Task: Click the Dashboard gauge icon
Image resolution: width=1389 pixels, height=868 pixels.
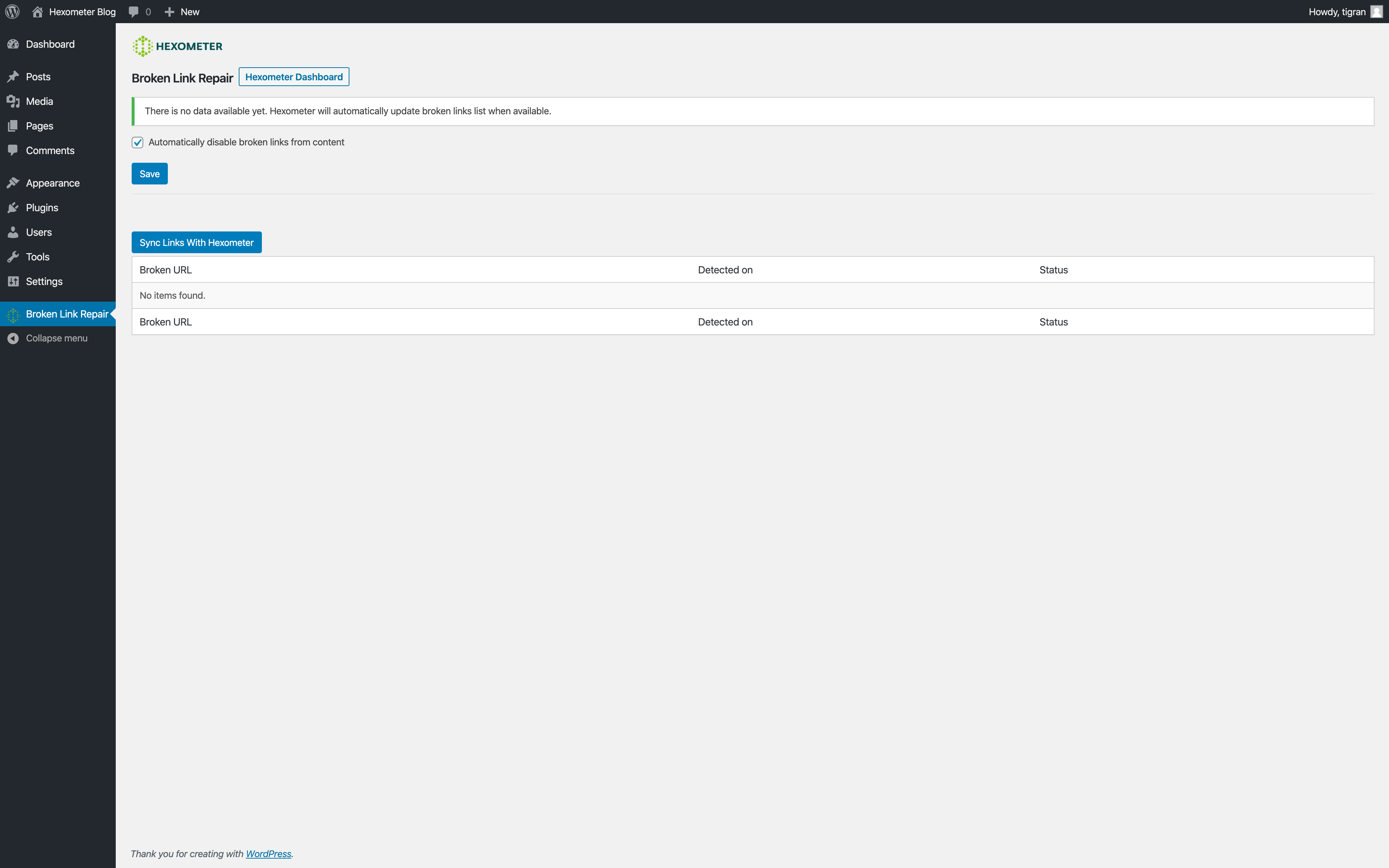Action: point(13,44)
